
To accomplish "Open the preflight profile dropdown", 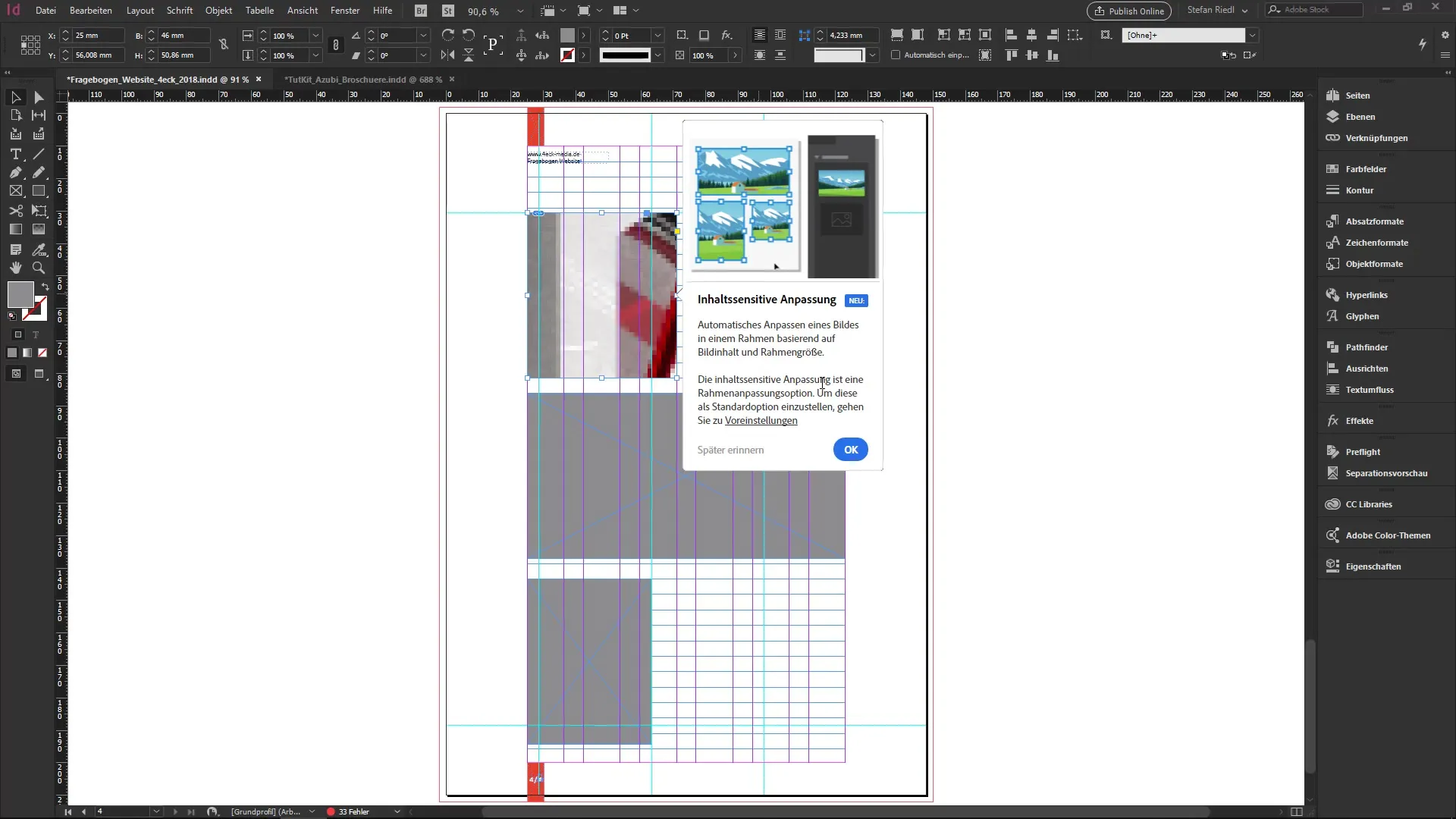I will point(312,811).
